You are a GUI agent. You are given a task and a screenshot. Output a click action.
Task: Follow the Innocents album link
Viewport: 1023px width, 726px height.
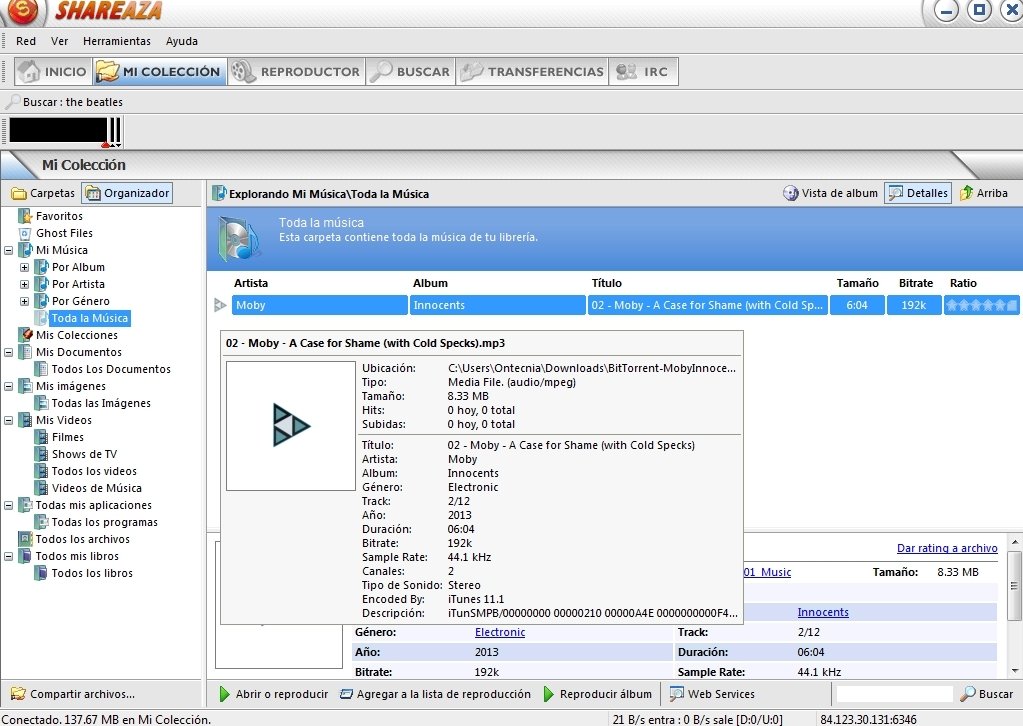pyautogui.click(x=823, y=613)
